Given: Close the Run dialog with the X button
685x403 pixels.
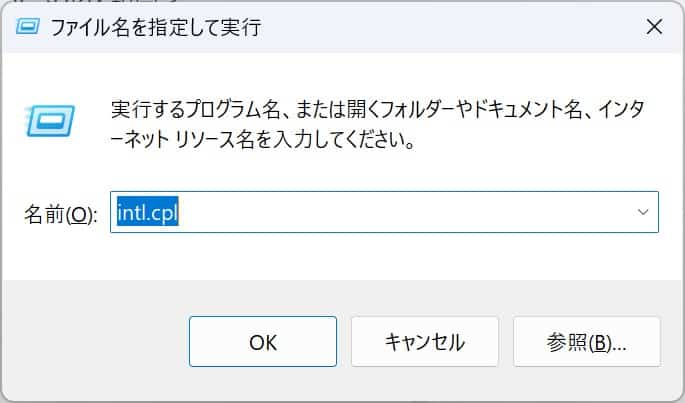Looking at the screenshot, I should click(x=654, y=27).
